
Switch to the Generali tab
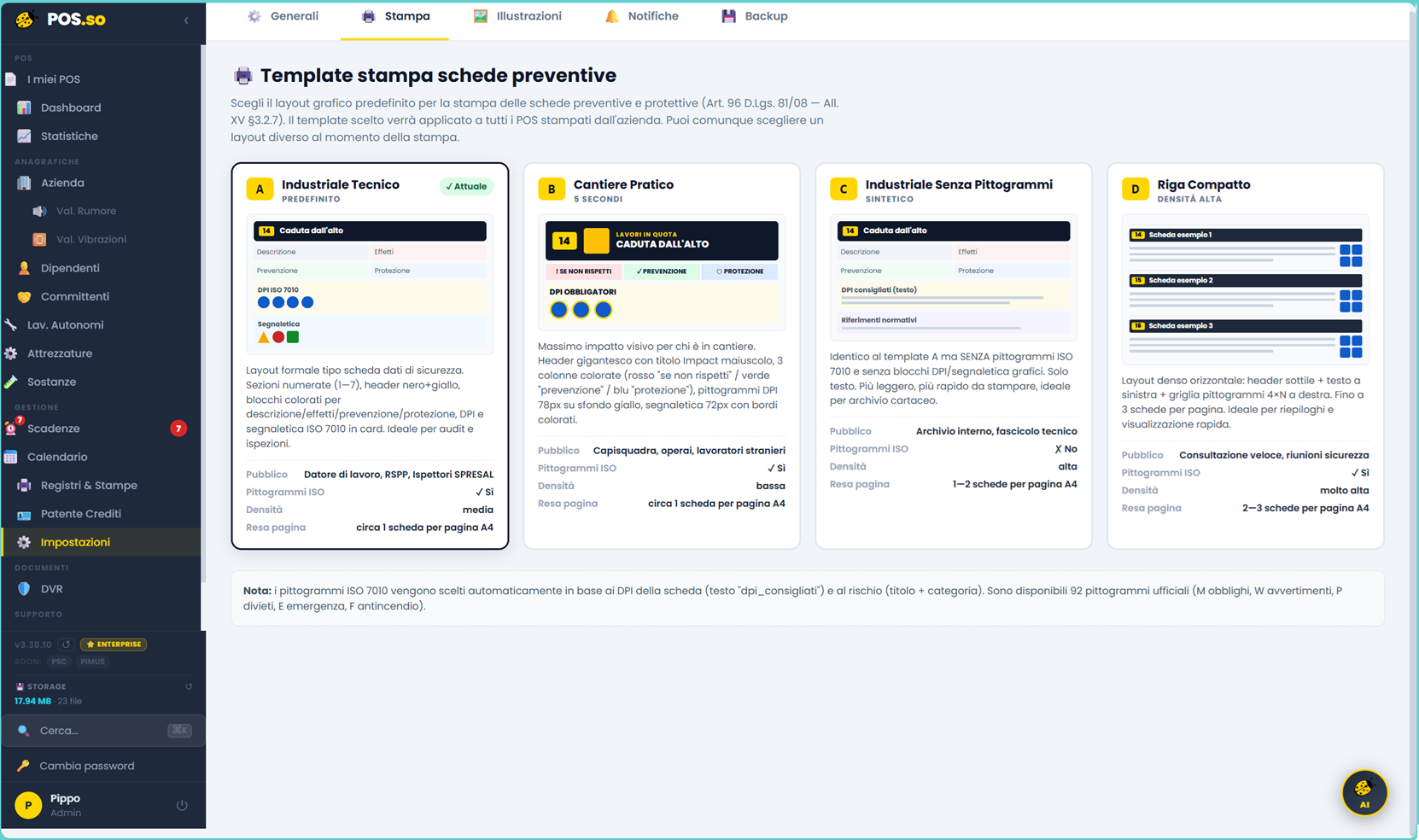click(283, 16)
